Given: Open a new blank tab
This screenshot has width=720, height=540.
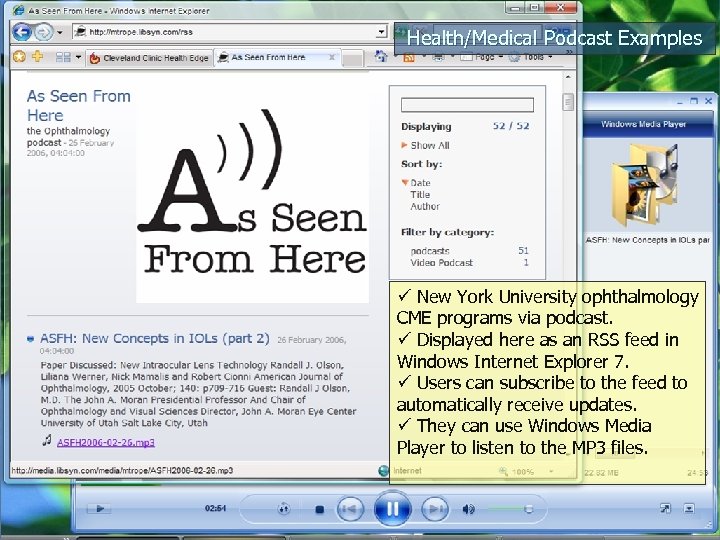Looking at the screenshot, I should pos(353,59).
